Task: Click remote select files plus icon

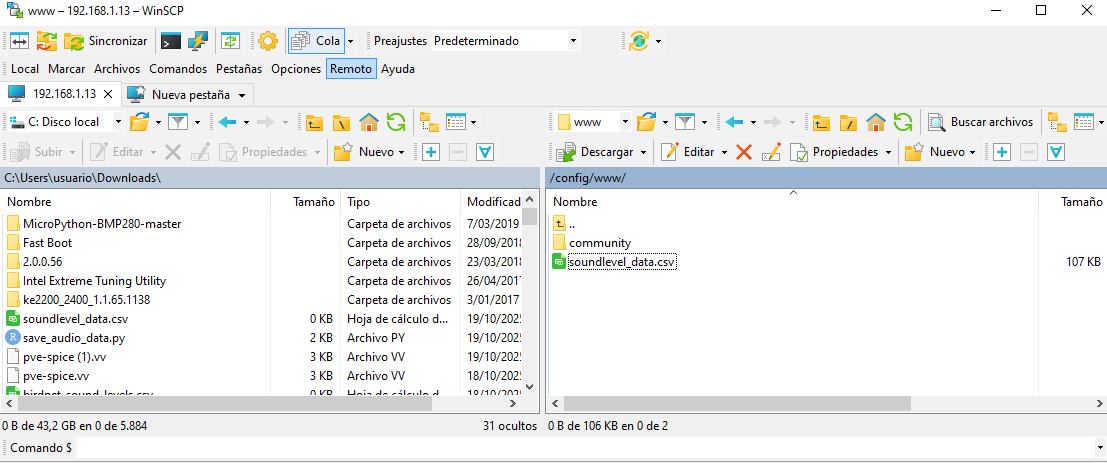Action: click(x=1001, y=152)
